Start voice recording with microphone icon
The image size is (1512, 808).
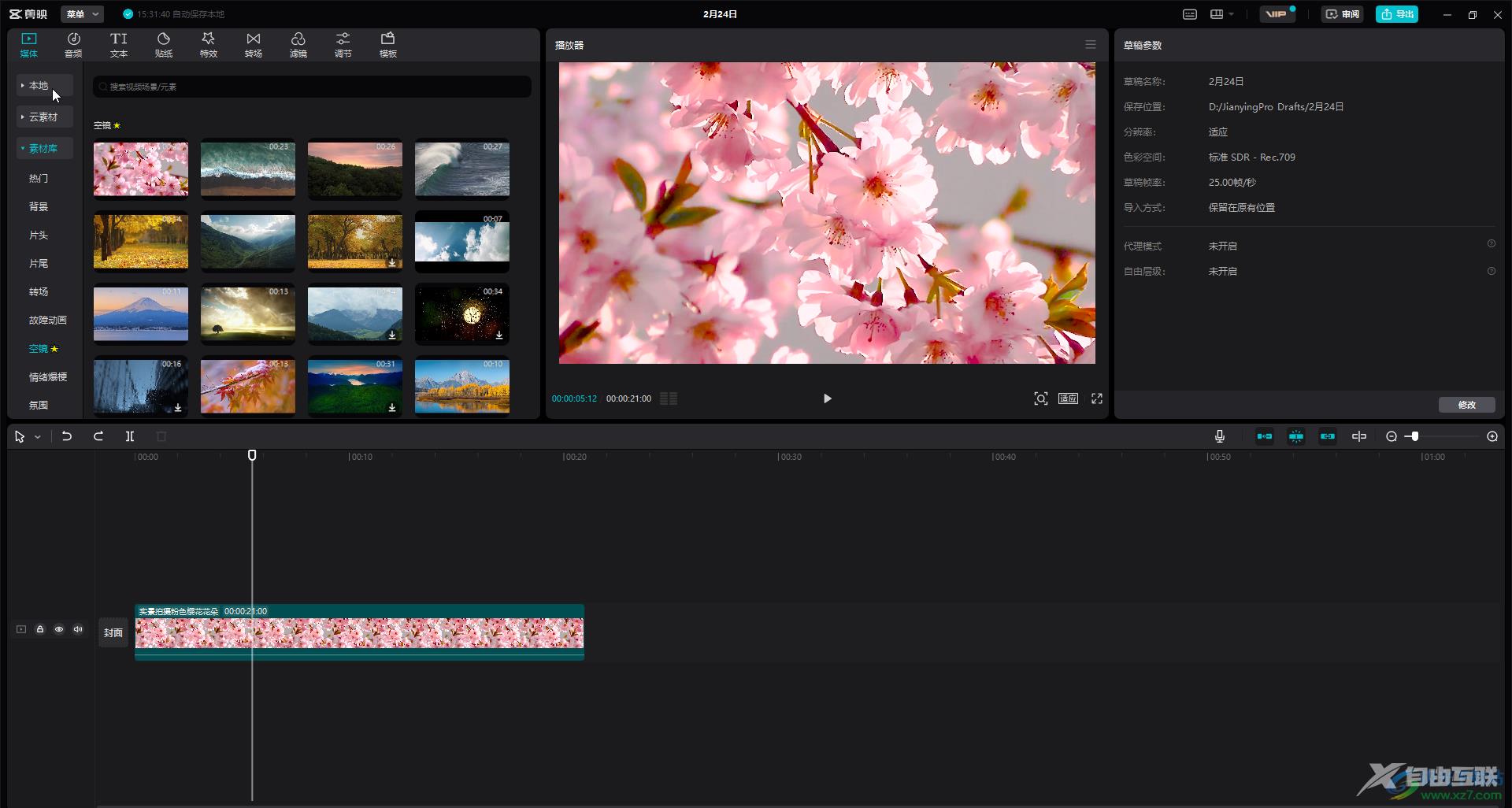pyautogui.click(x=1219, y=436)
